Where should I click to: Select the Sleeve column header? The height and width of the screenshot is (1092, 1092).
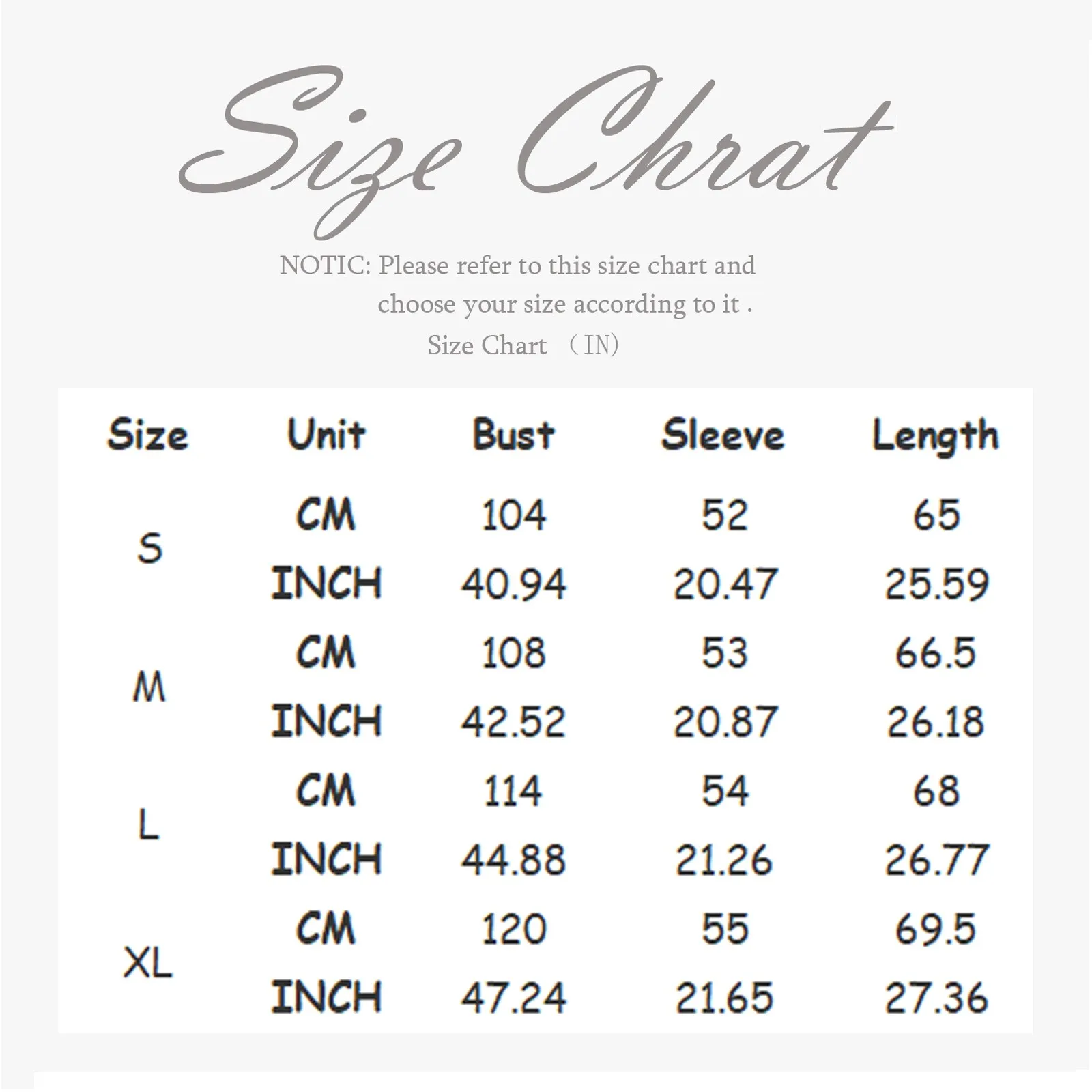pyautogui.click(x=723, y=435)
